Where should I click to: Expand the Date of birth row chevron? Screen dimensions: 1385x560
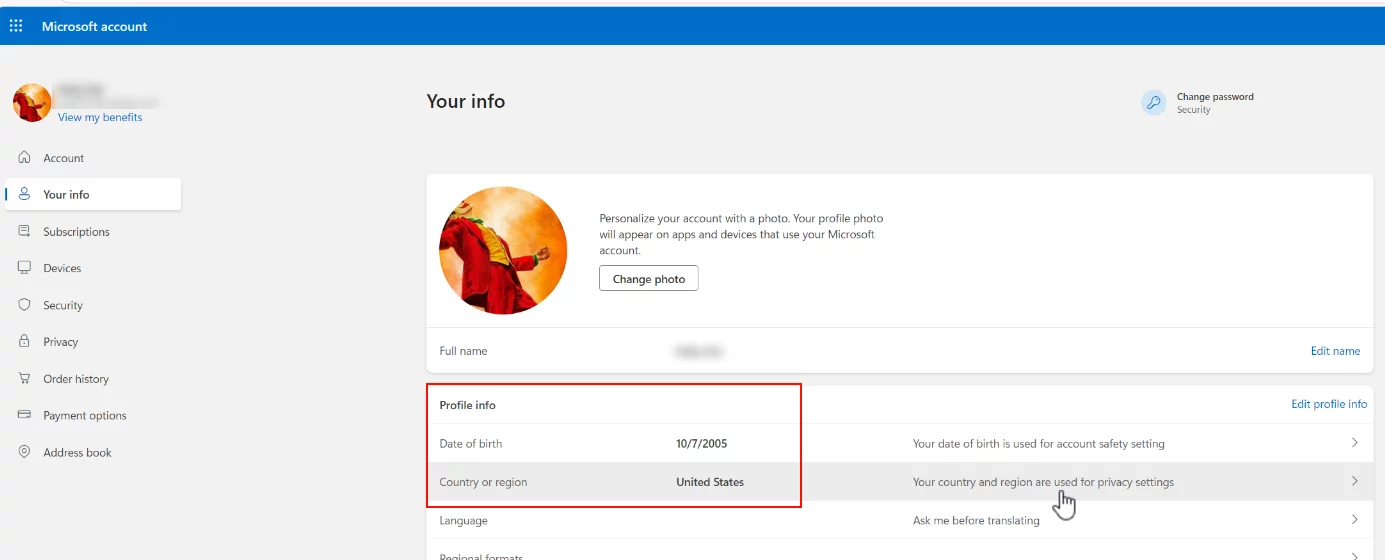pos(1355,443)
